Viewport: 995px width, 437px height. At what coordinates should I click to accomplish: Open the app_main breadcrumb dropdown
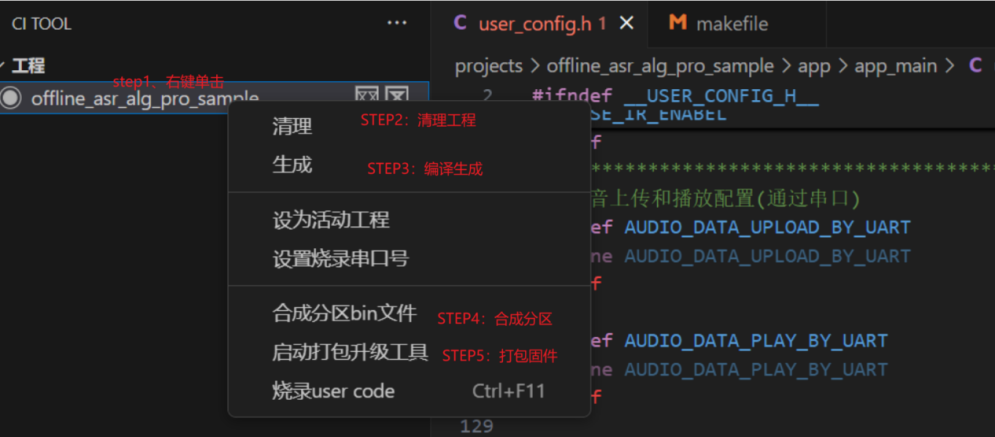pos(895,66)
